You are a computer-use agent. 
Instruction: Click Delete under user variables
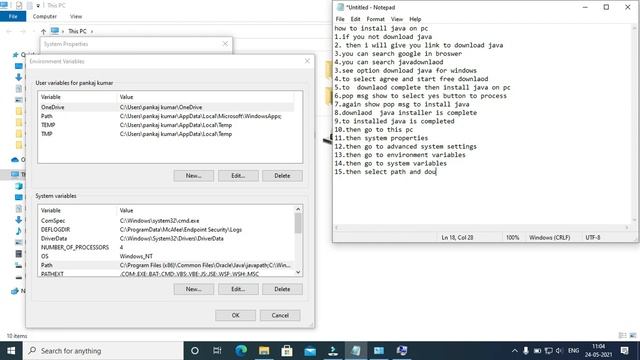(282, 176)
